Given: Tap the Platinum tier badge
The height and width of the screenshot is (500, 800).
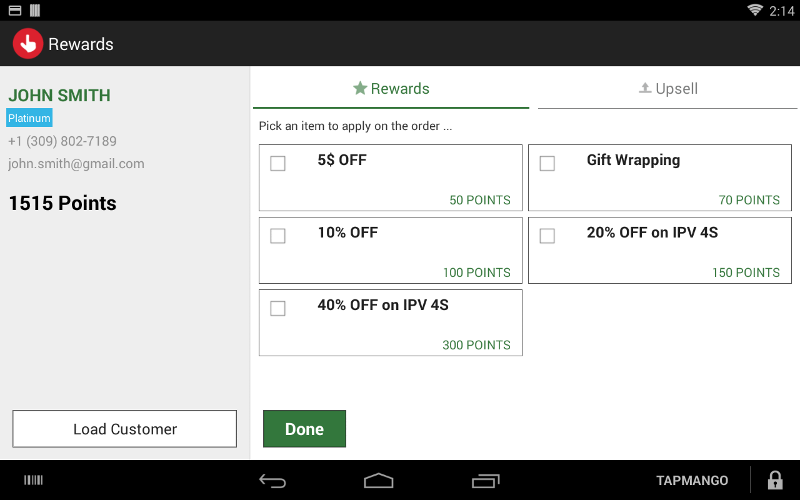Looking at the screenshot, I should coord(29,118).
